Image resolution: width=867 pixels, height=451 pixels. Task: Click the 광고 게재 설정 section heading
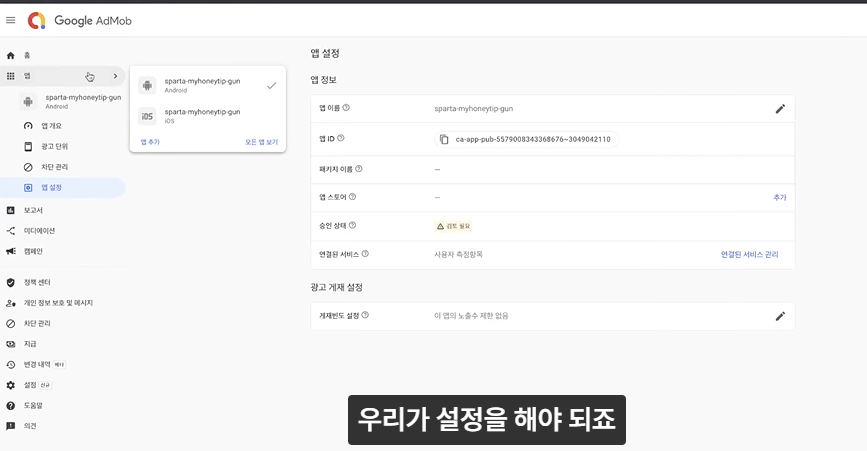click(337, 287)
